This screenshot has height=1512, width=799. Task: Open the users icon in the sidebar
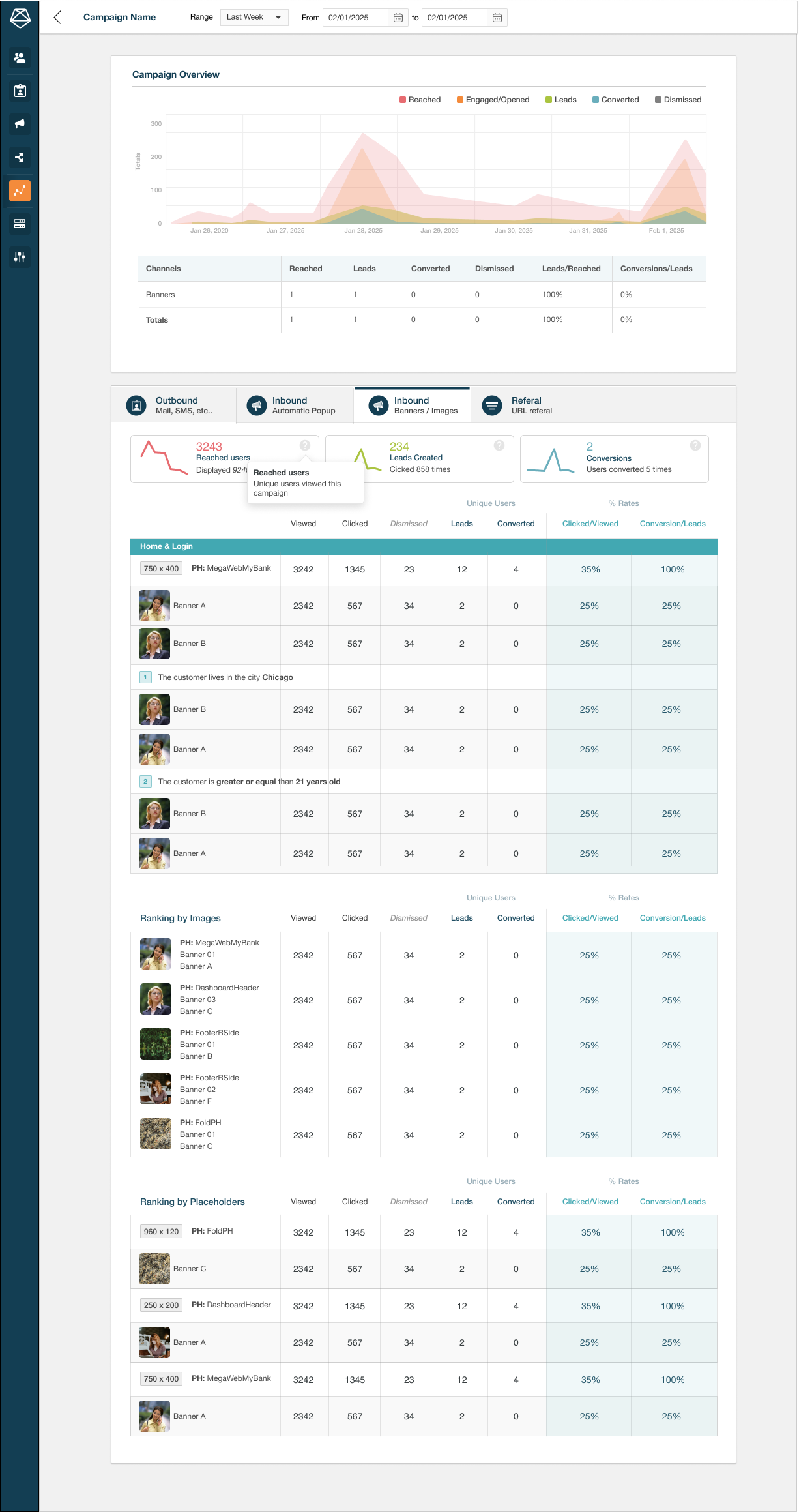tap(20, 57)
